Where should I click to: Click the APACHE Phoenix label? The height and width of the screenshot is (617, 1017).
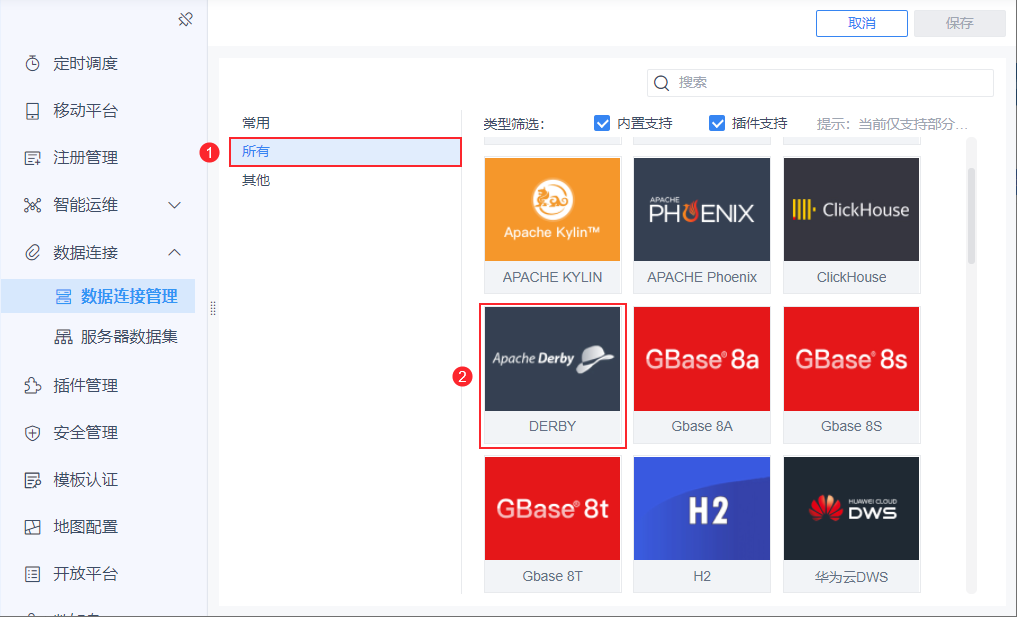[x=702, y=277]
